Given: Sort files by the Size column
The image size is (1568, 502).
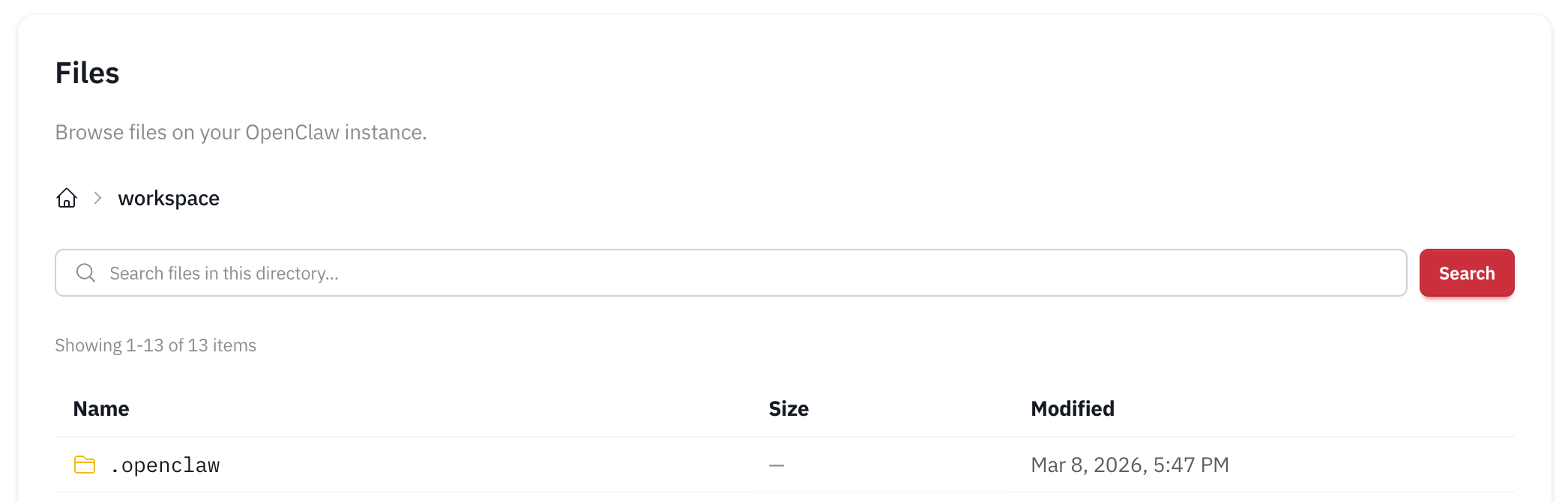Looking at the screenshot, I should click(788, 408).
